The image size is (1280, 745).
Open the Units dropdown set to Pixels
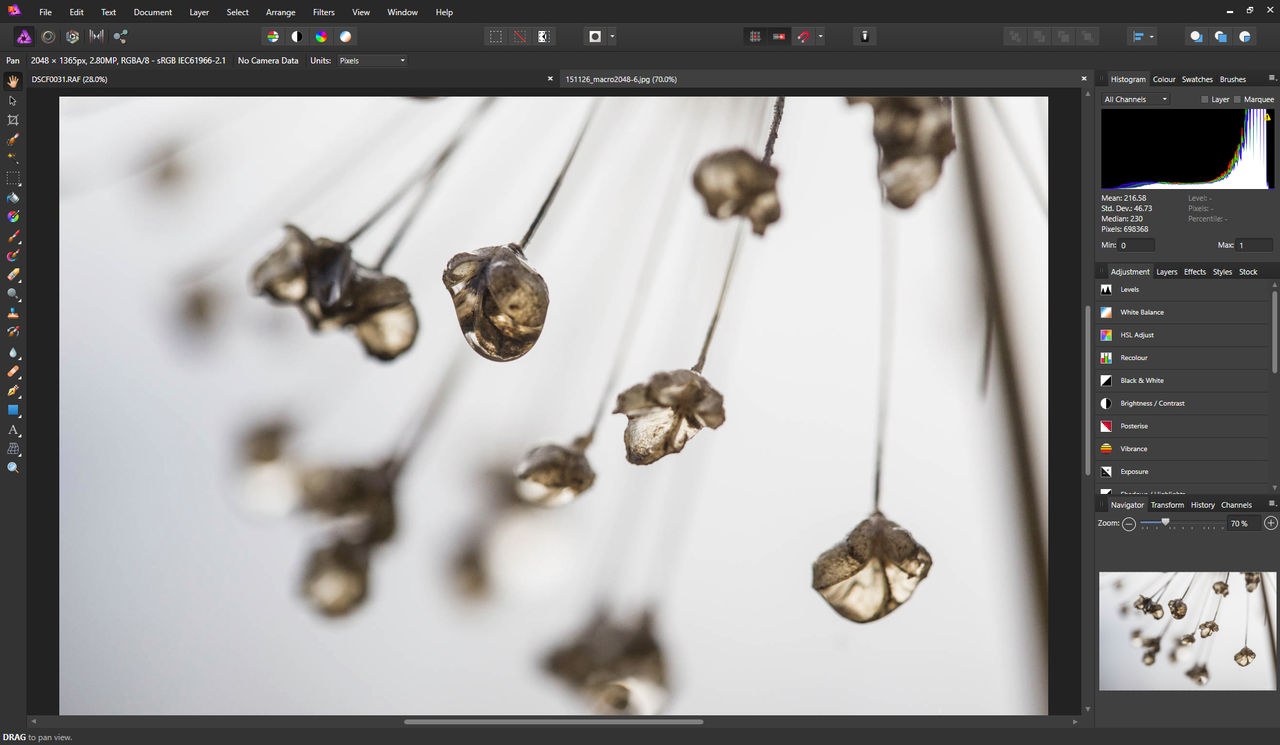tap(372, 60)
